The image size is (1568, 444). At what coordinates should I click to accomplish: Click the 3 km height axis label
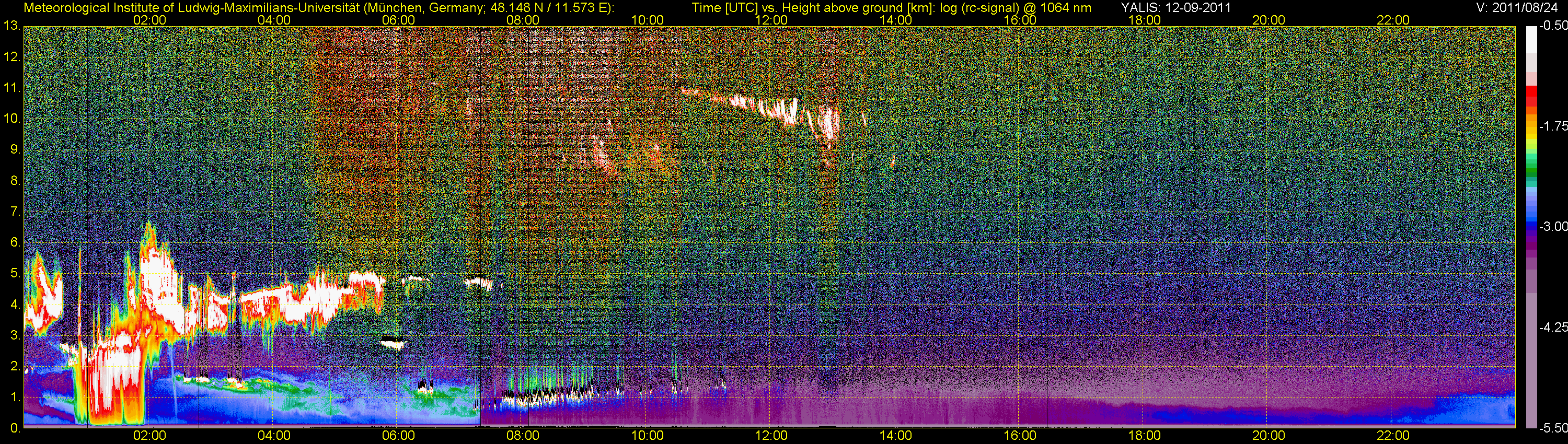tap(15, 336)
